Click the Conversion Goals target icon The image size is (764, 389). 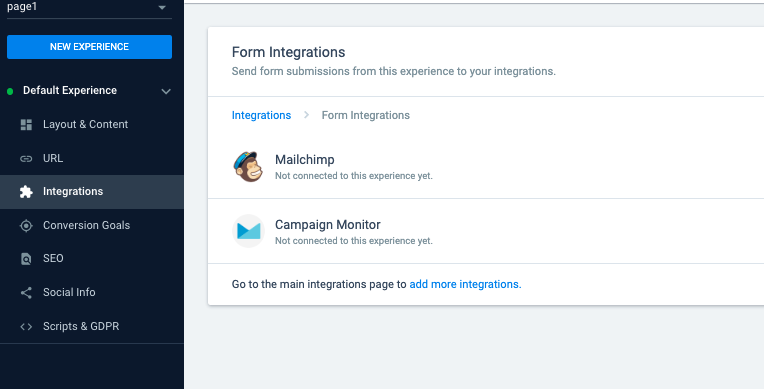pyautogui.click(x=26, y=226)
